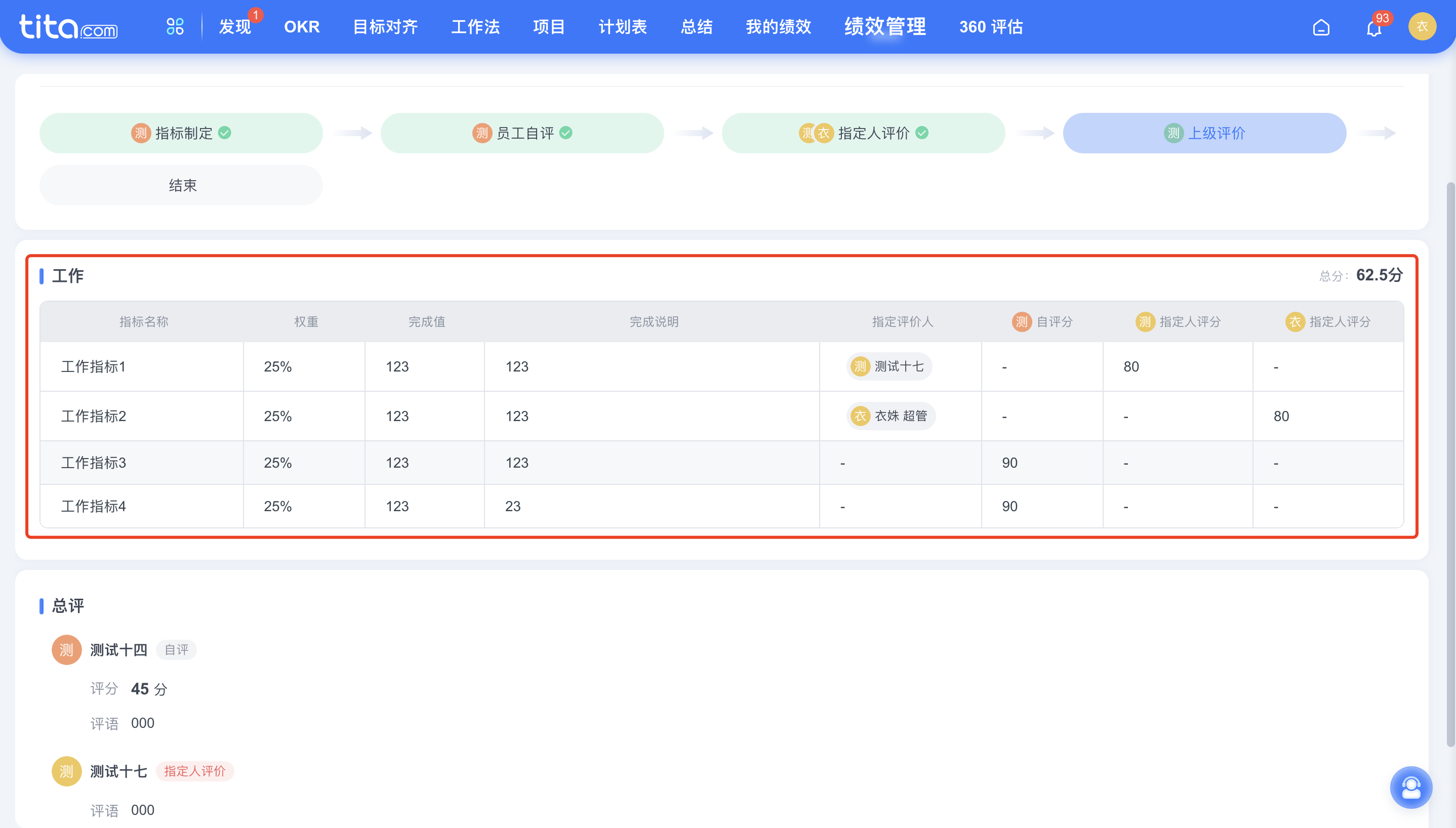Click the 测试十七 avatar in 总评
This screenshot has width=1456, height=828.
click(66, 771)
